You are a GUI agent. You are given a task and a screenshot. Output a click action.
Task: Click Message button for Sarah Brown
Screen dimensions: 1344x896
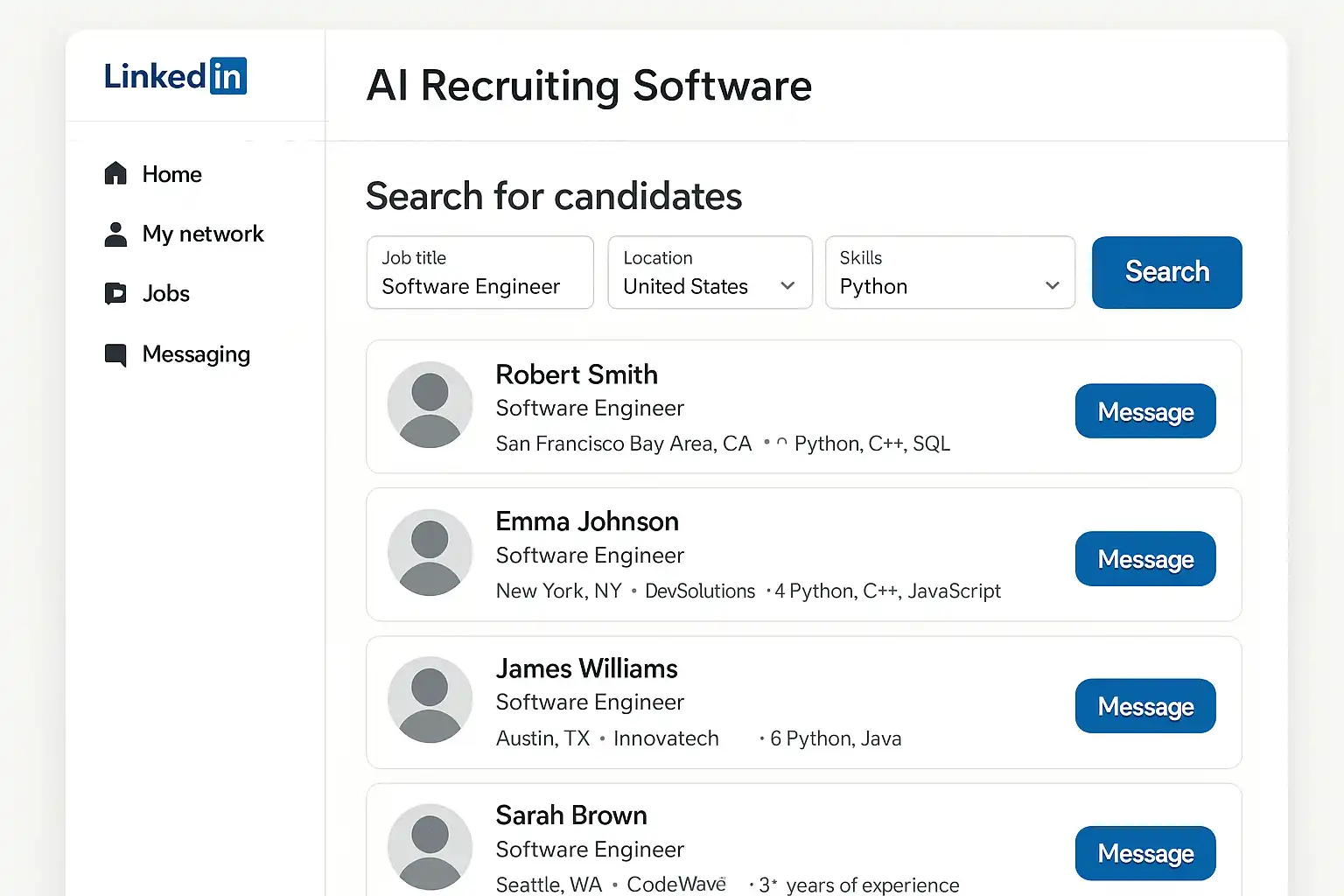(x=1144, y=853)
